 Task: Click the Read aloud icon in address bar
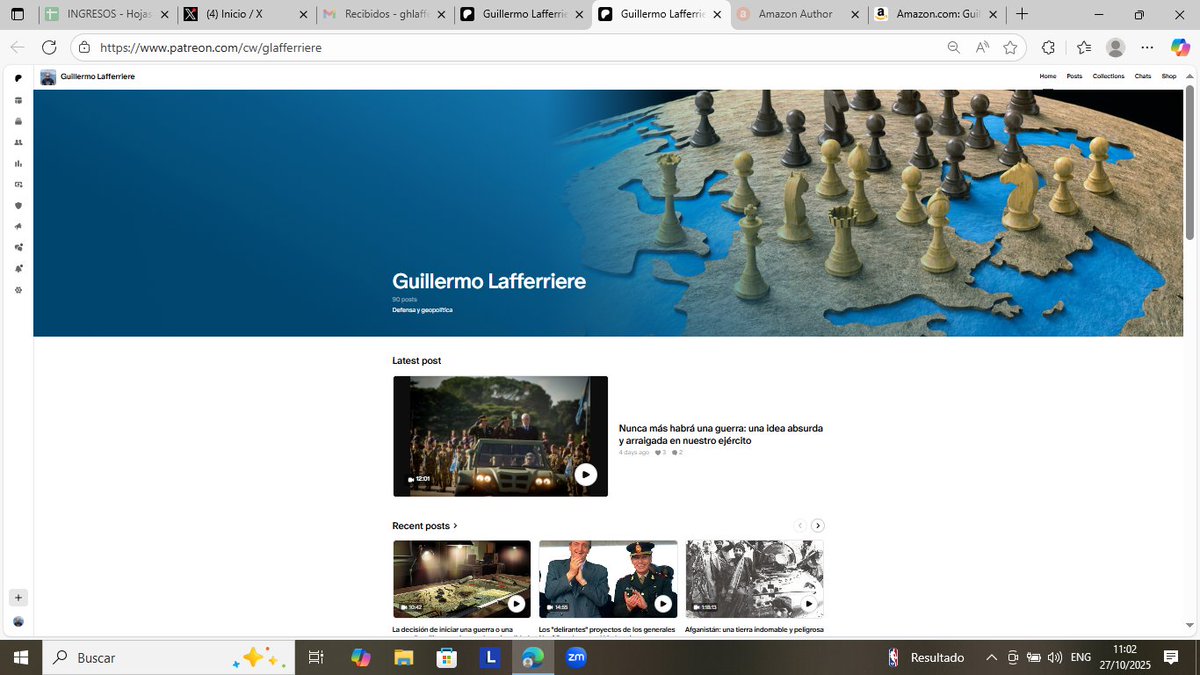(982, 47)
